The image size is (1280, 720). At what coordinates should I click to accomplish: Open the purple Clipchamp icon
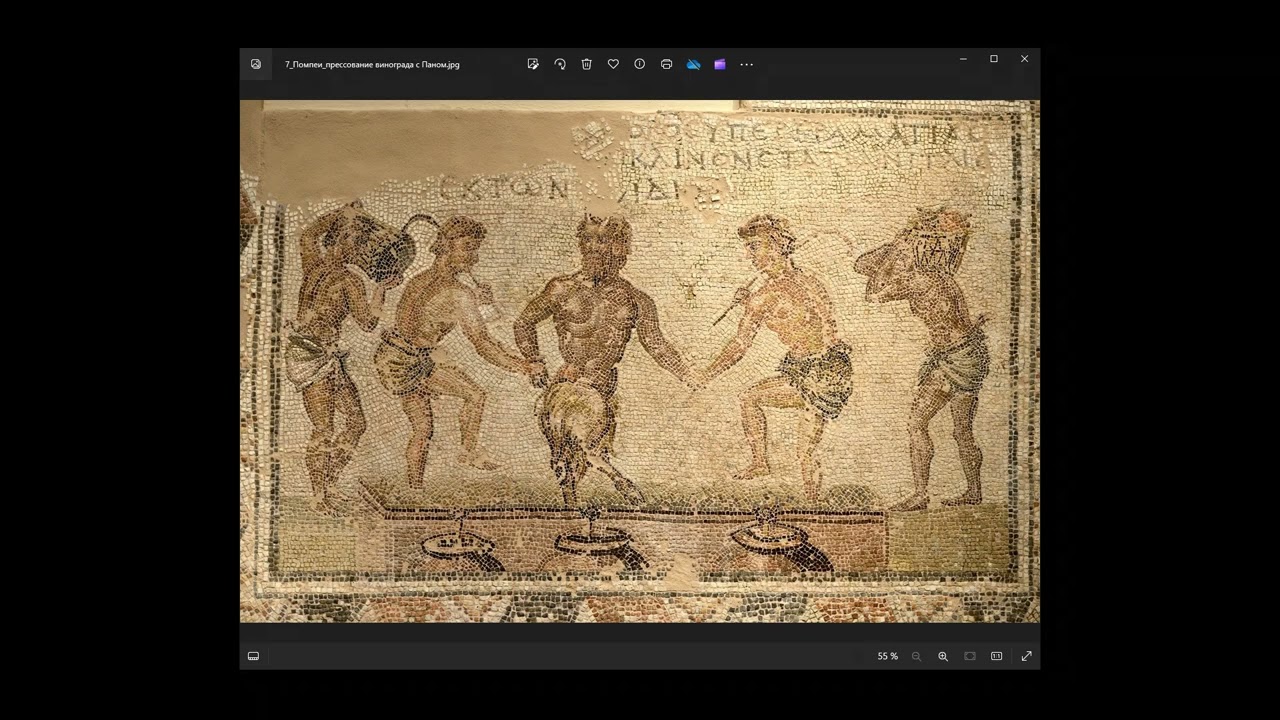pyautogui.click(x=720, y=64)
